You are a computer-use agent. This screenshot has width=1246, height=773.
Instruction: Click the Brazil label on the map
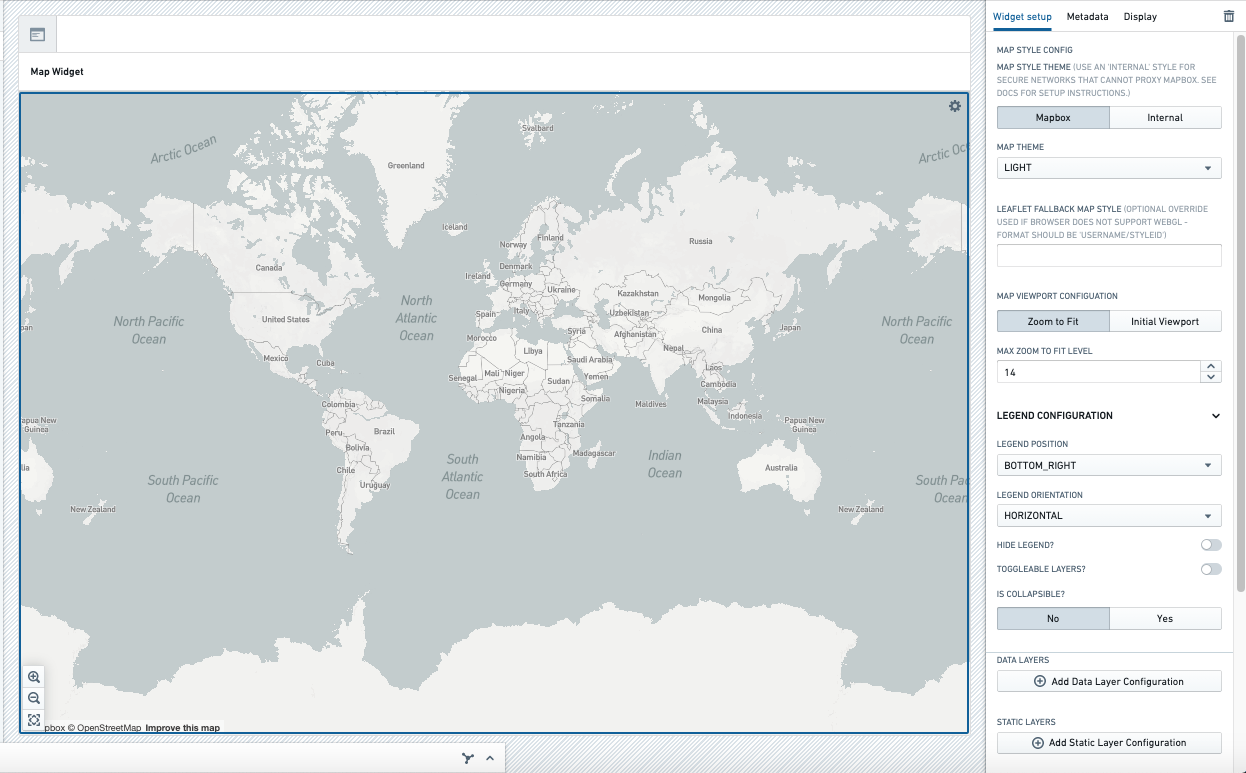pyautogui.click(x=384, y=432)
